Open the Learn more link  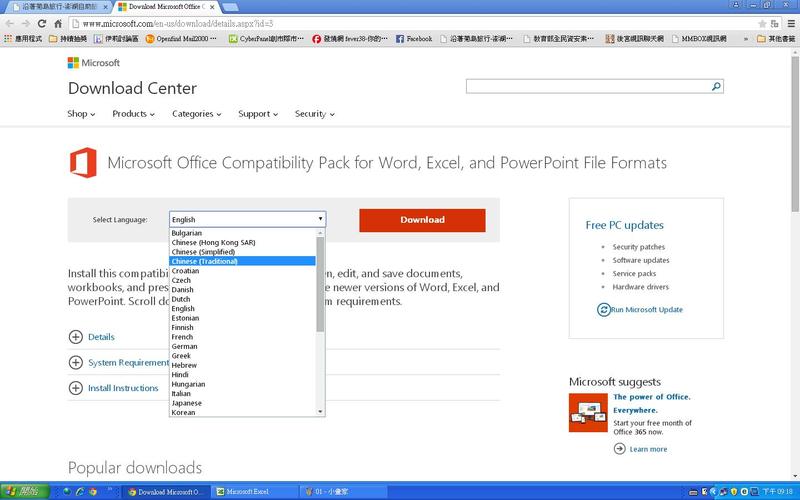tap(648, 449)
